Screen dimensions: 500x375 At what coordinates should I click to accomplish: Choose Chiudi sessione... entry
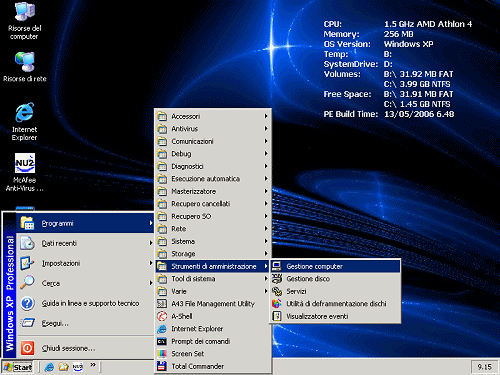(x=85, y=348)
